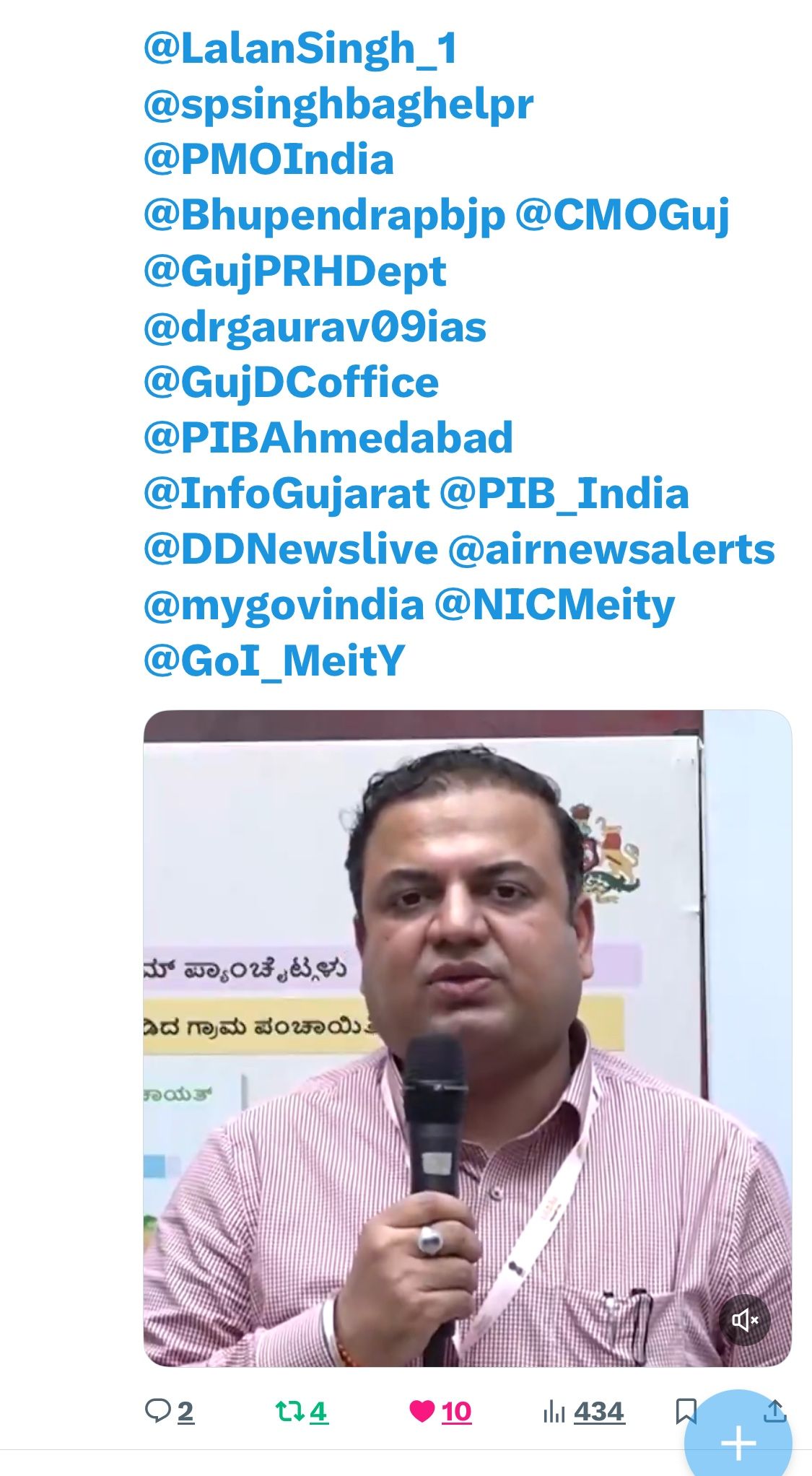Visit the @PMOIndia mention
This screenshot has height=1476, width=812.
[x=269, y=160]
